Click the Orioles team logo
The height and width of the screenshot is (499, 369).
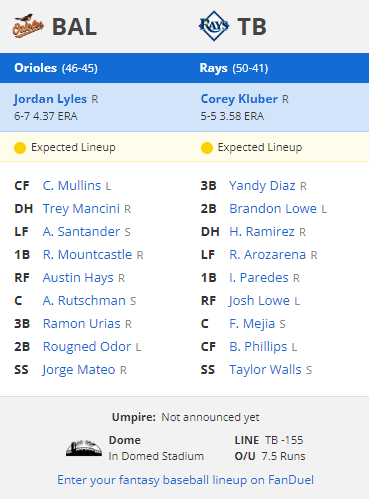(28, 26)
